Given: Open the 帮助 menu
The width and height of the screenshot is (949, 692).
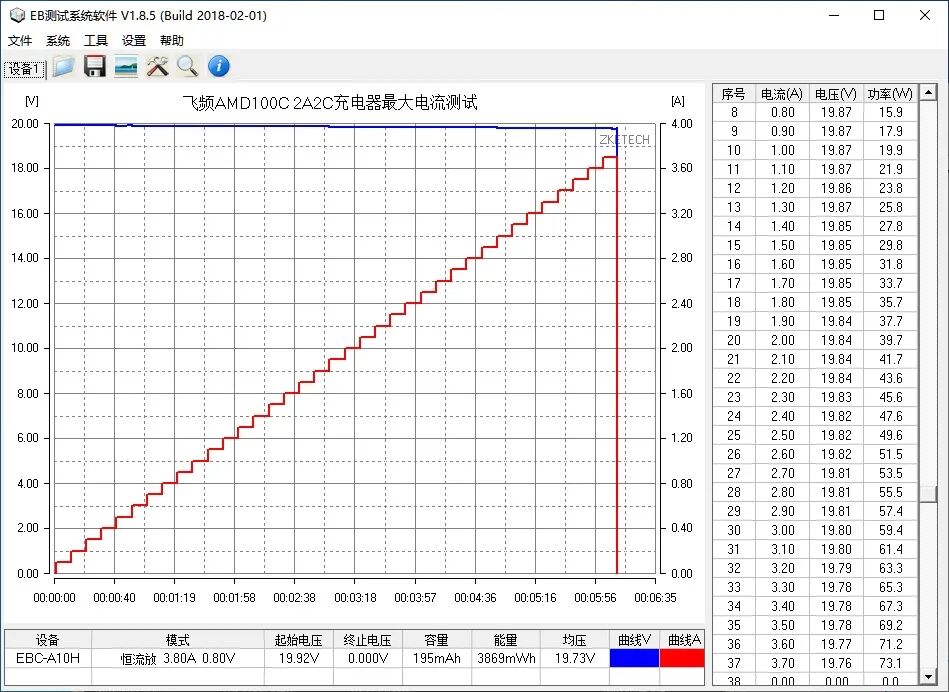Looking at the screenshot, I should (x=172, y=41).
